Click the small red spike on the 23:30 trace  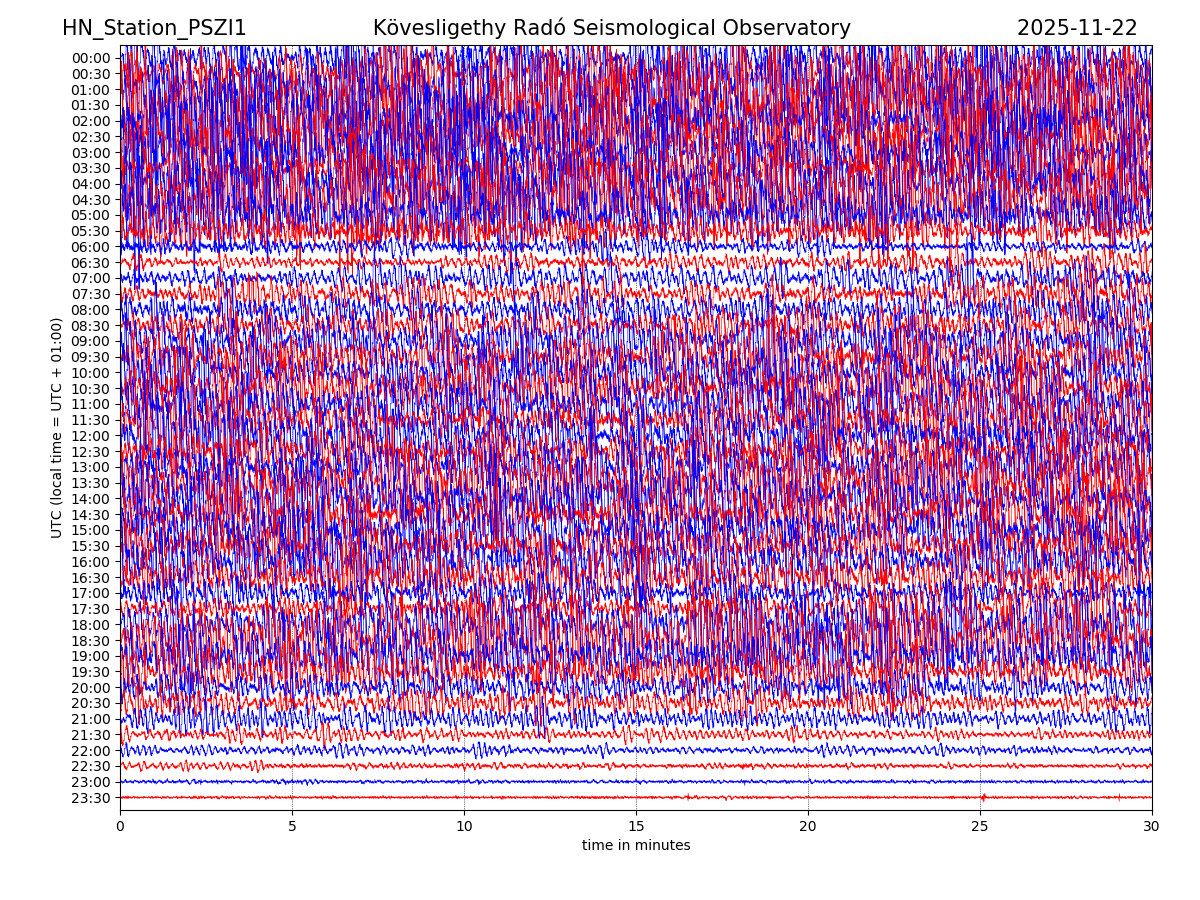983,797
